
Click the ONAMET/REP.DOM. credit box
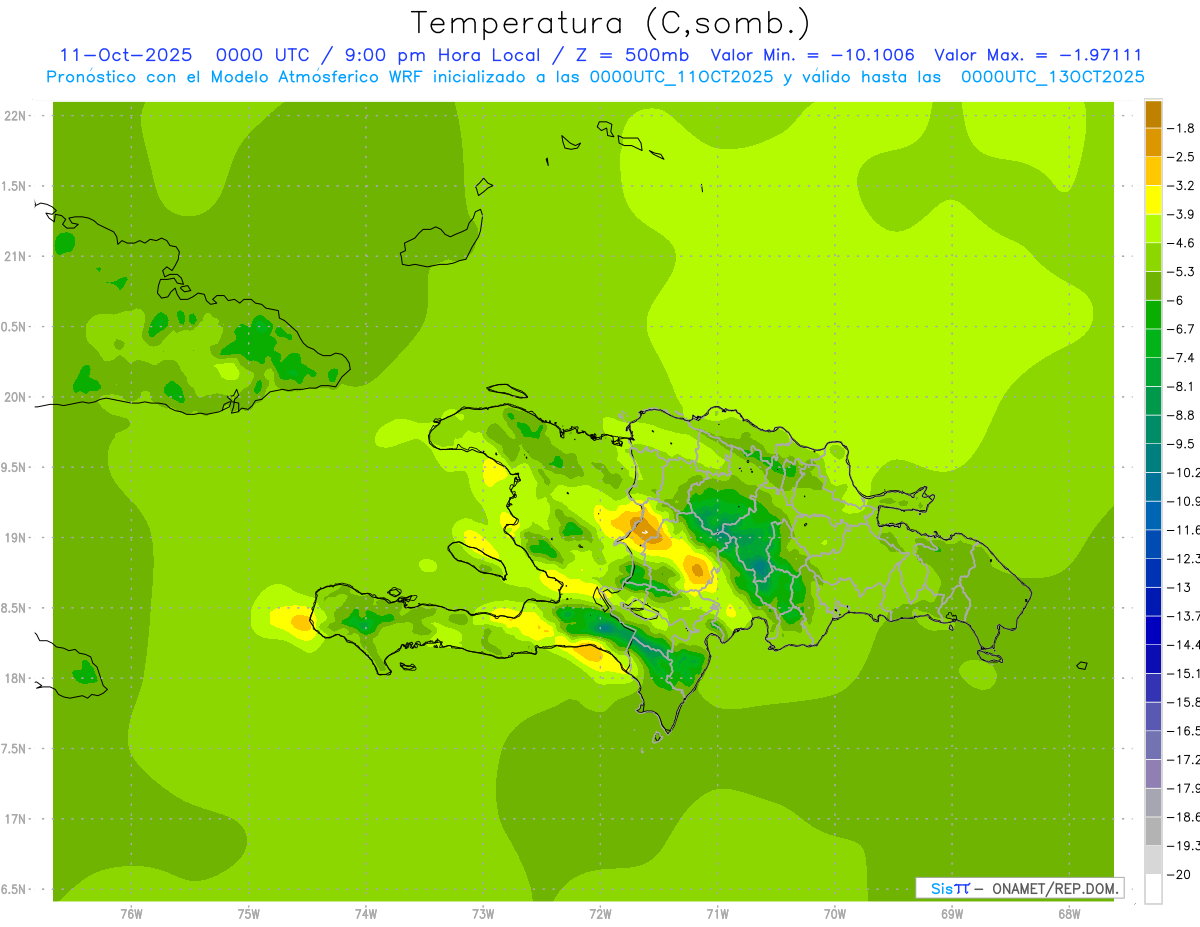point(1019,888)
